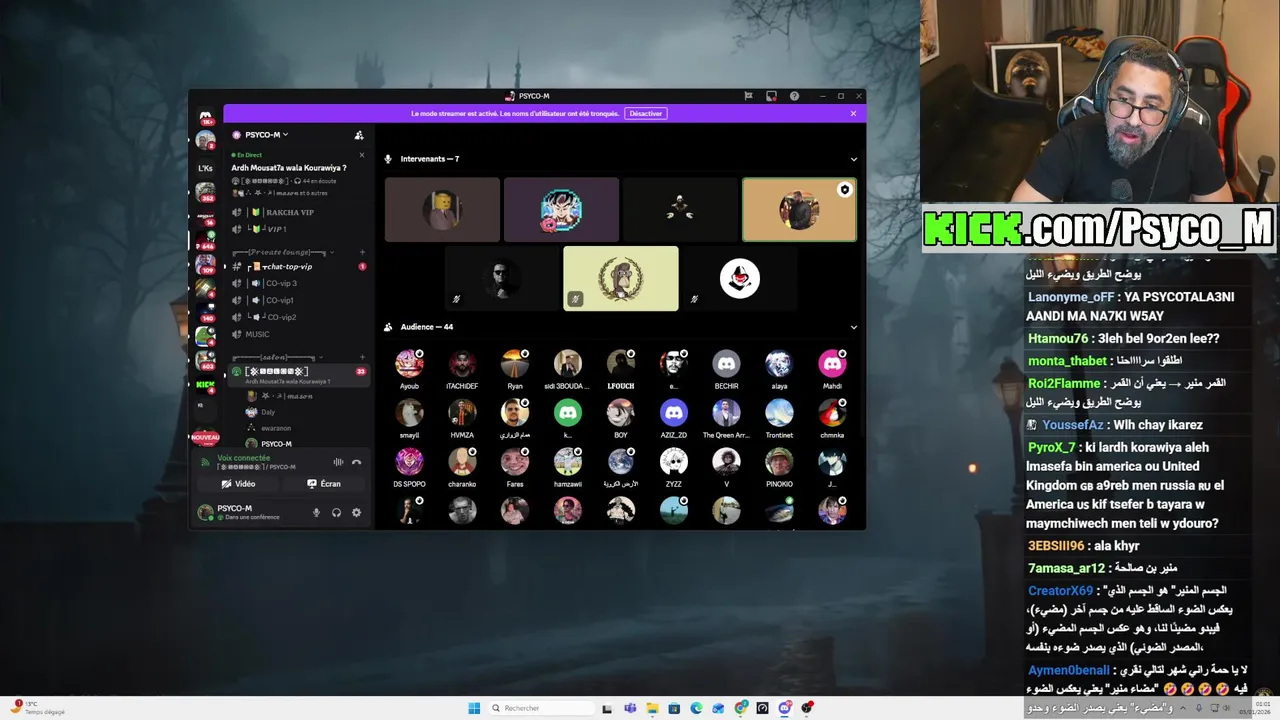The width and height of the screenshot is (1280, 720).
Task: Toggle microphone mute in user panel
Action: click(x=317, y=513)
